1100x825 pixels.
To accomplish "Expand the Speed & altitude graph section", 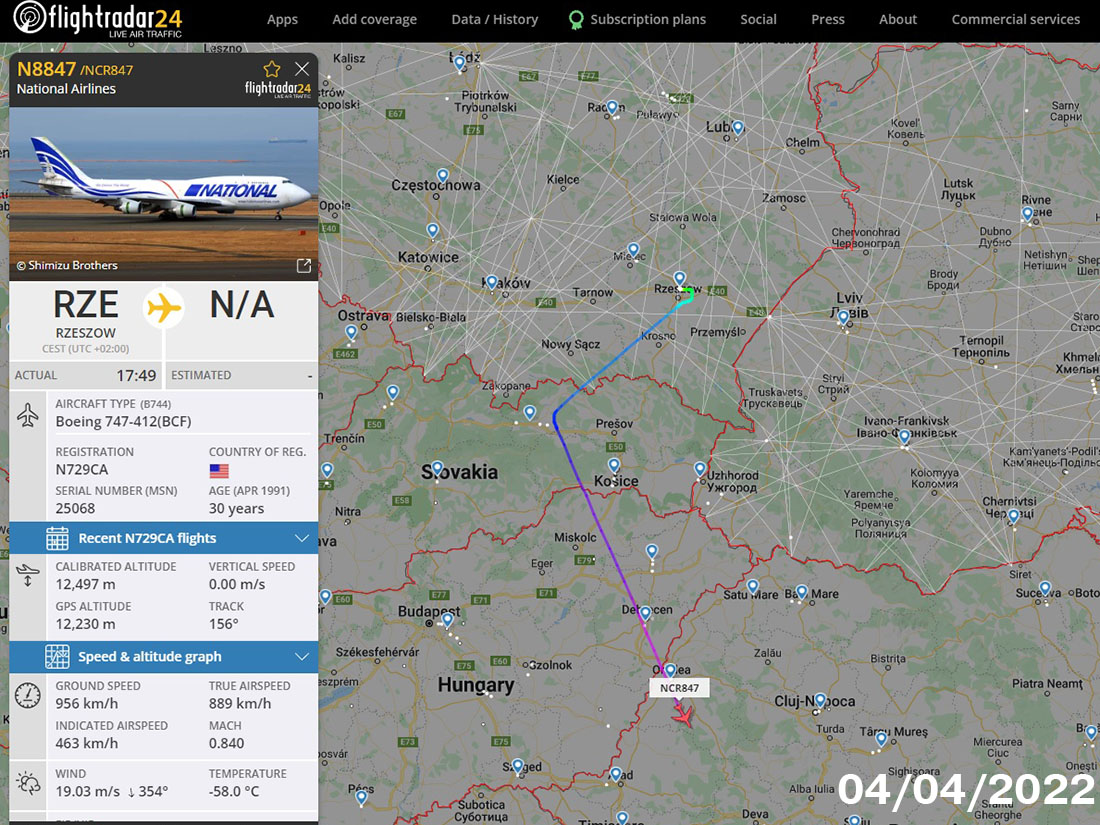I will (x=163, y=657).
